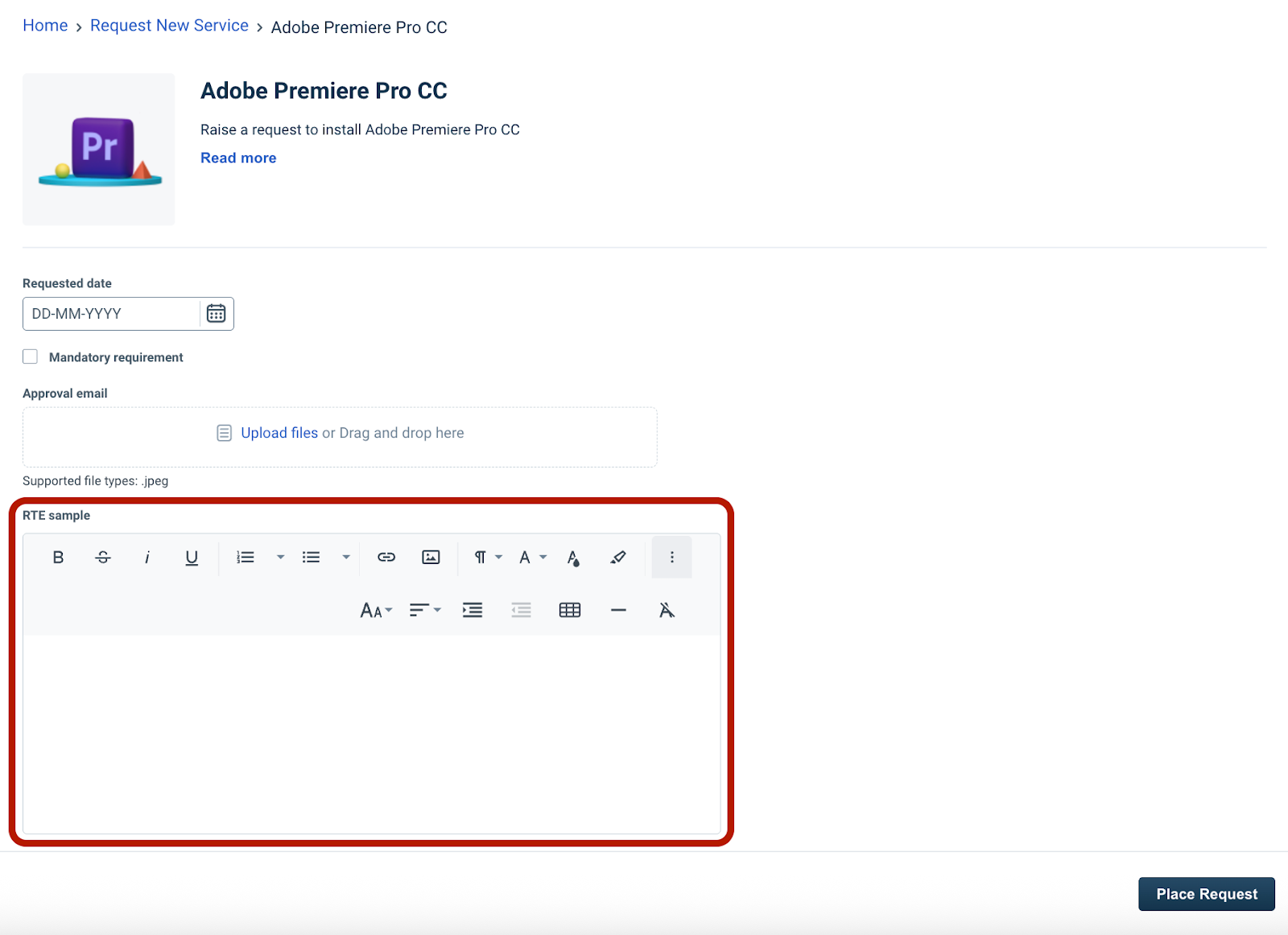The height and width of the screenshot is (935, 1288).
Task: Toggle underline formatting
Action: coord(192,557)
